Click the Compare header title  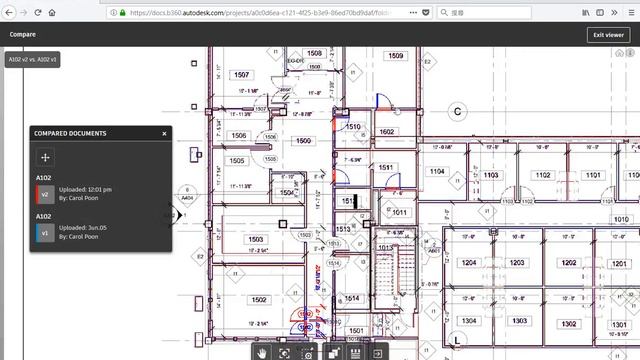click(x=22, y=35)
